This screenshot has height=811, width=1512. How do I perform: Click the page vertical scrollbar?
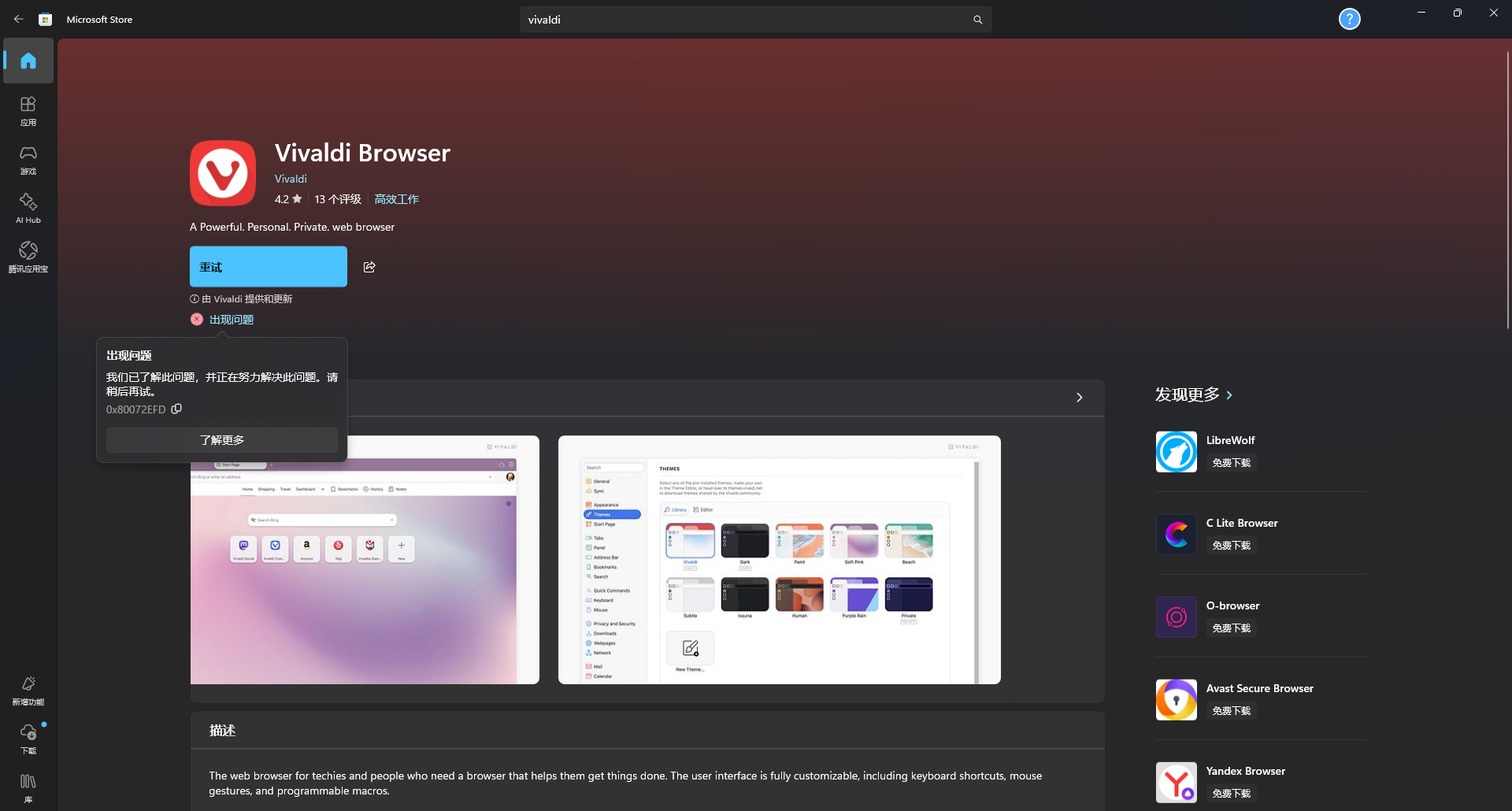click(x=1508, y=189)
